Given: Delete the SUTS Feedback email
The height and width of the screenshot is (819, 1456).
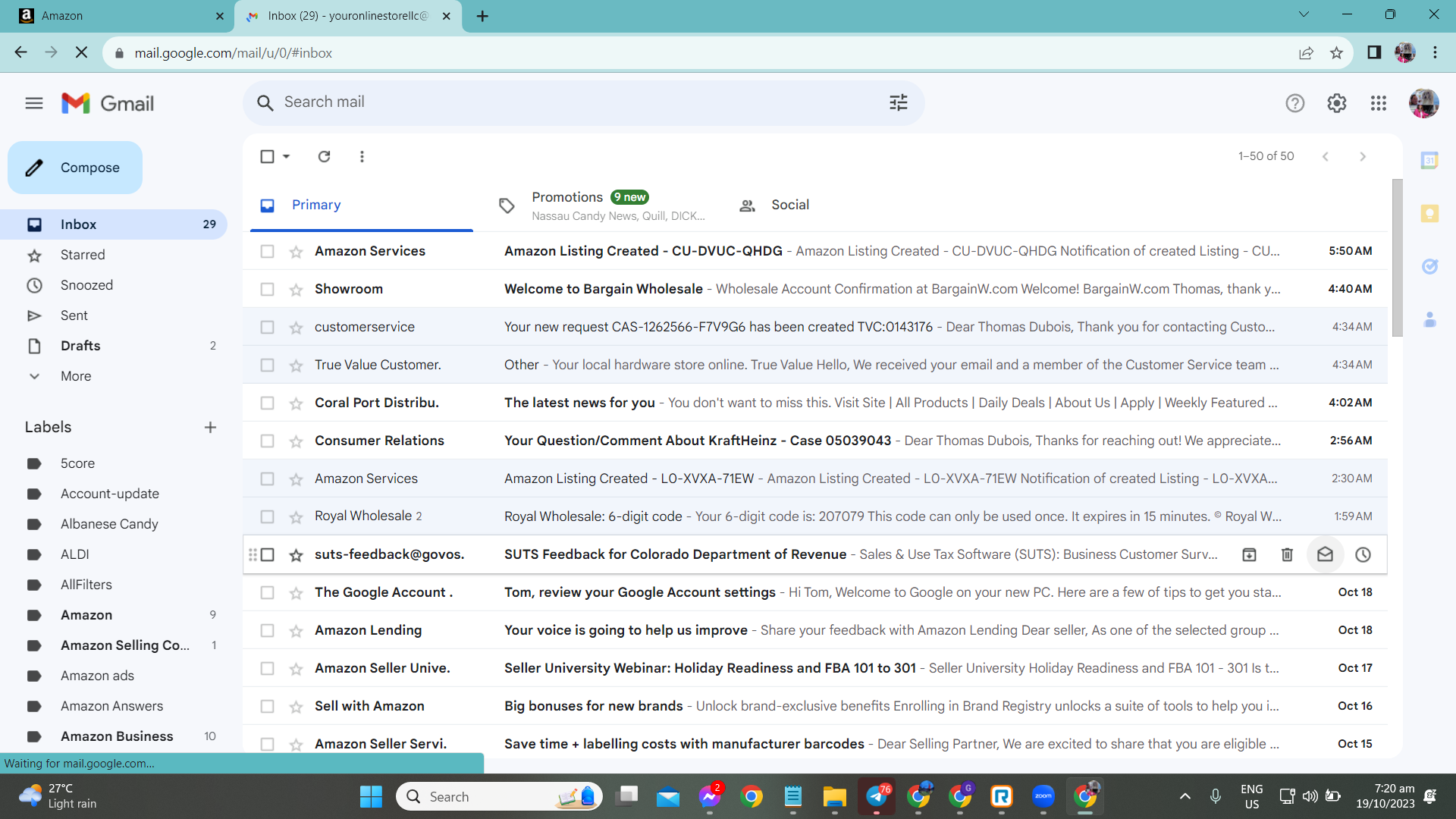Looking at the screenshot, I should [1287, 554].
